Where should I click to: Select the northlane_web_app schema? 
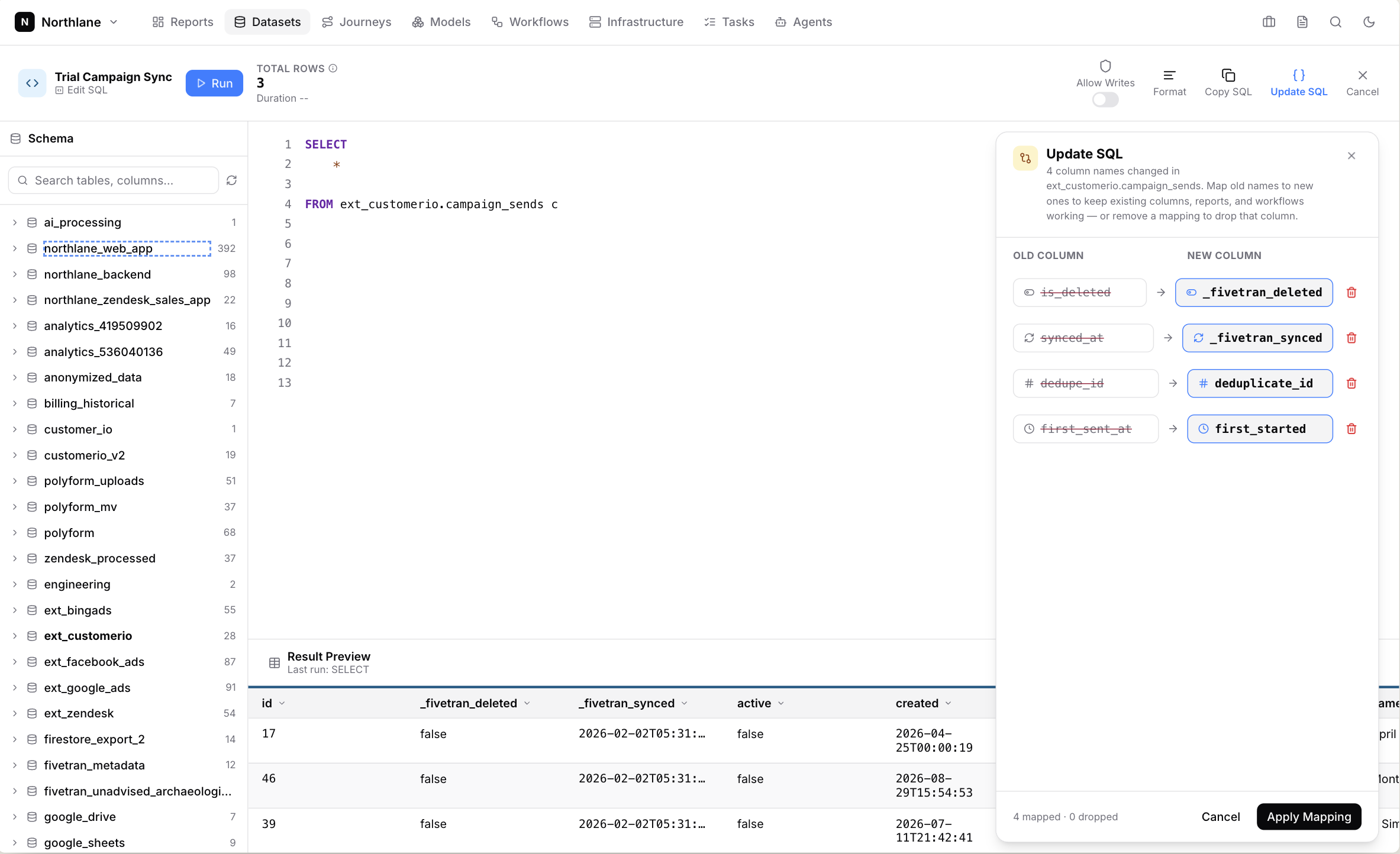(x=127, y=248)
